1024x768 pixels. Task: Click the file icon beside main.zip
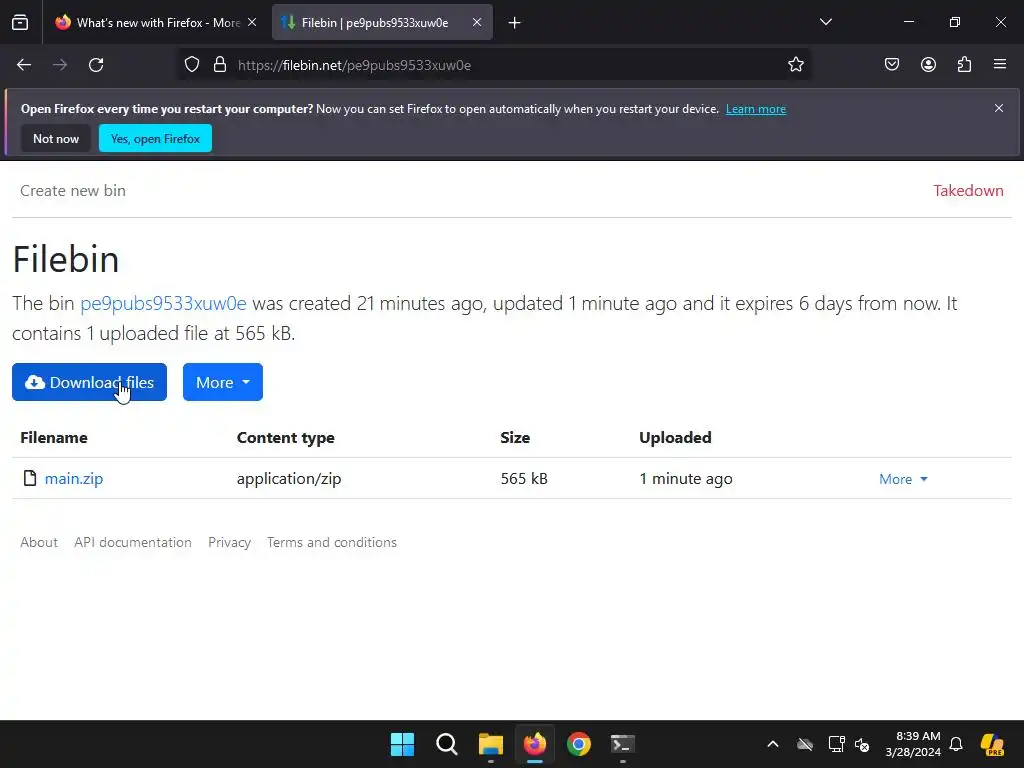(x=29, y=478)
